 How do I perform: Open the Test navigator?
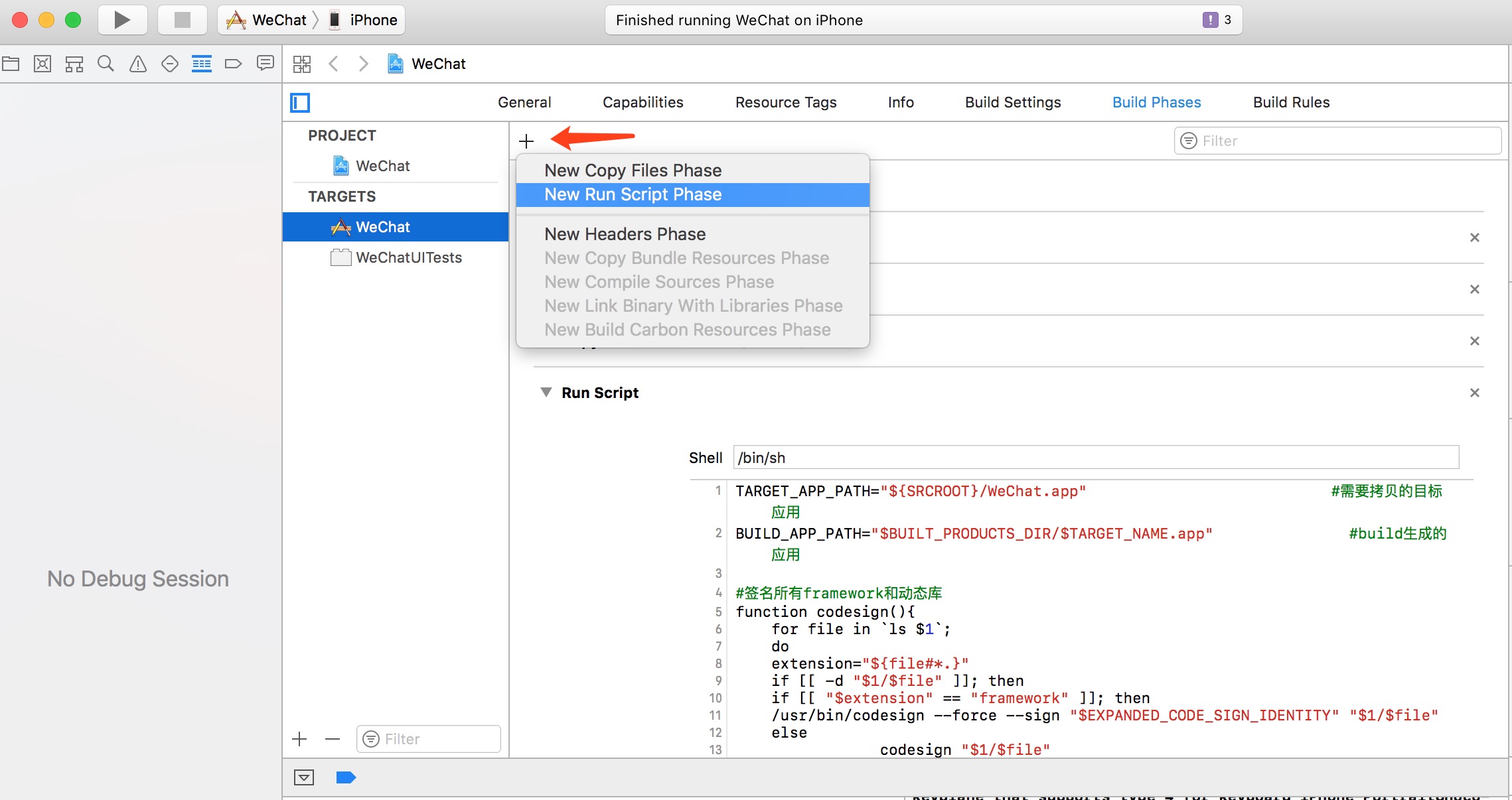pyautogui.click(x=170, y=64)
